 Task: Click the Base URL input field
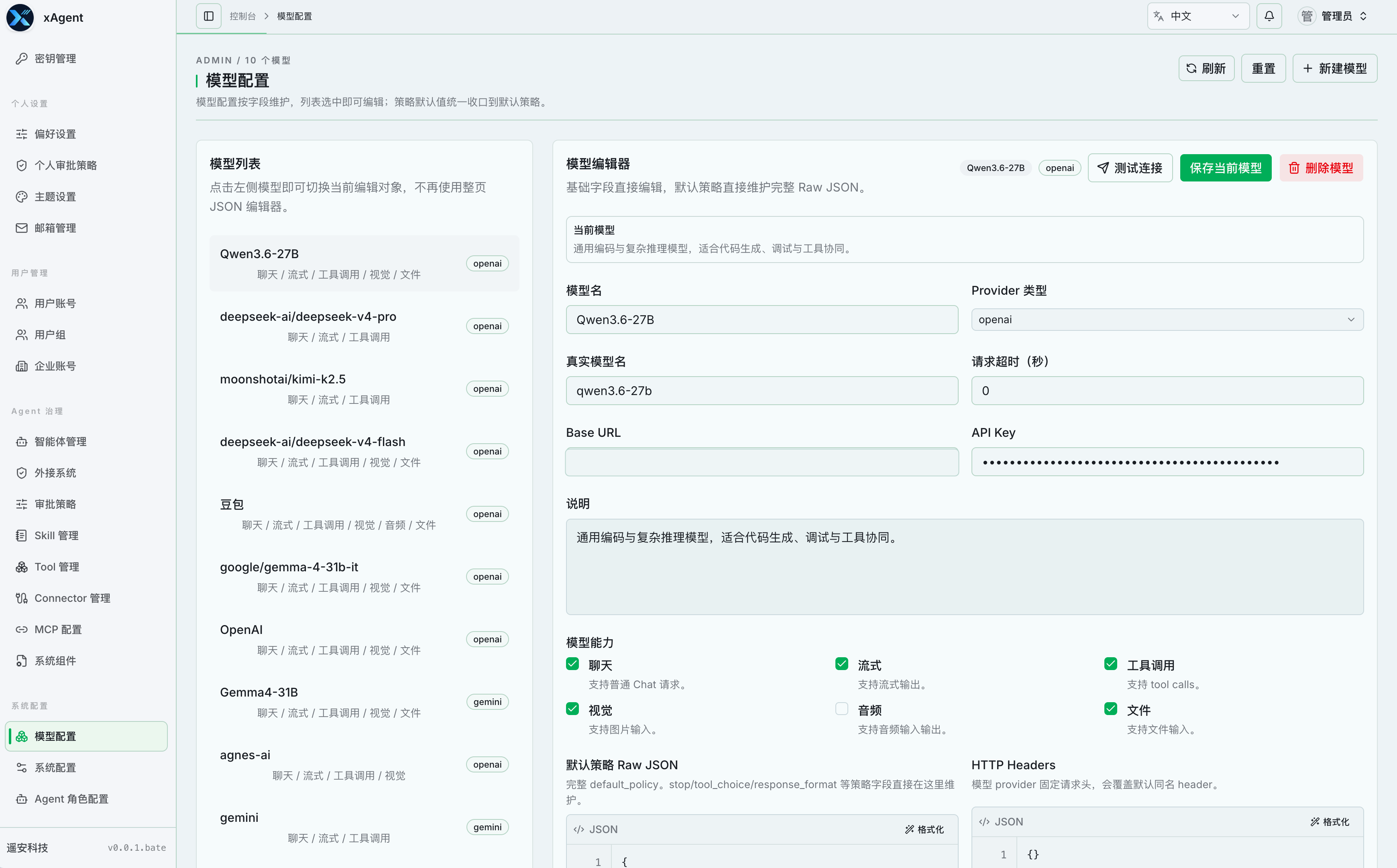[762, 462]
